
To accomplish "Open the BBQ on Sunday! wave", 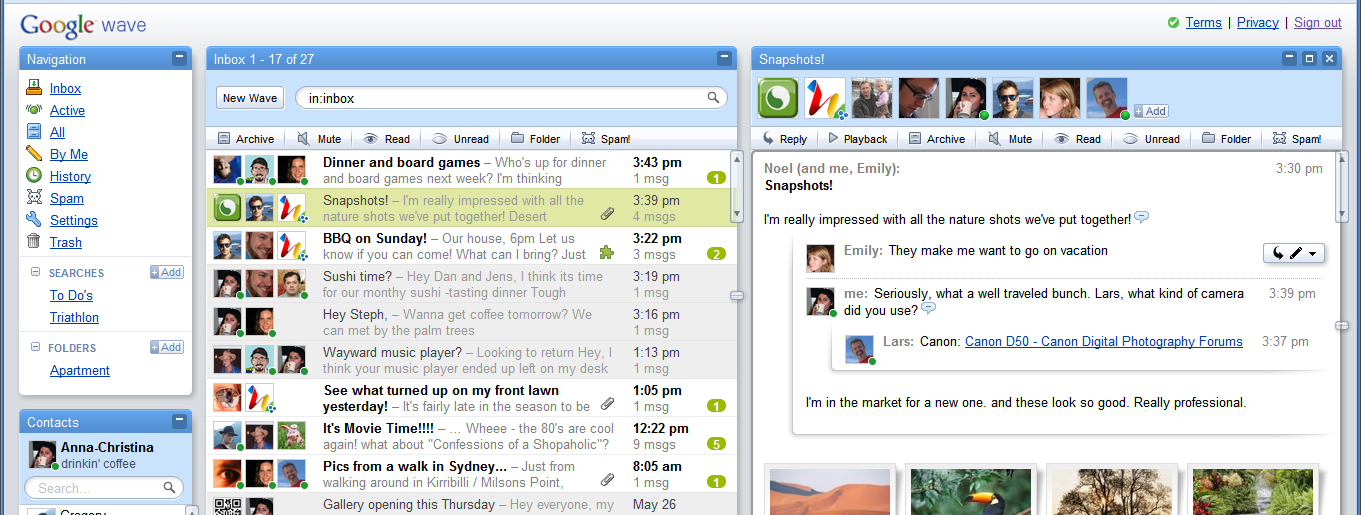I will [x=470, y=246].
